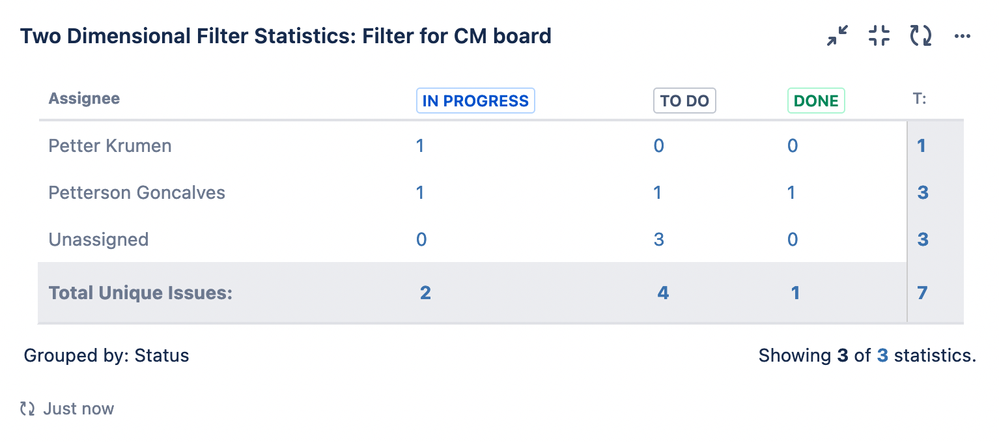Open Petter Krumen's In Progress issue count
This screenshot has width=999, height=442.
(420, 146)
